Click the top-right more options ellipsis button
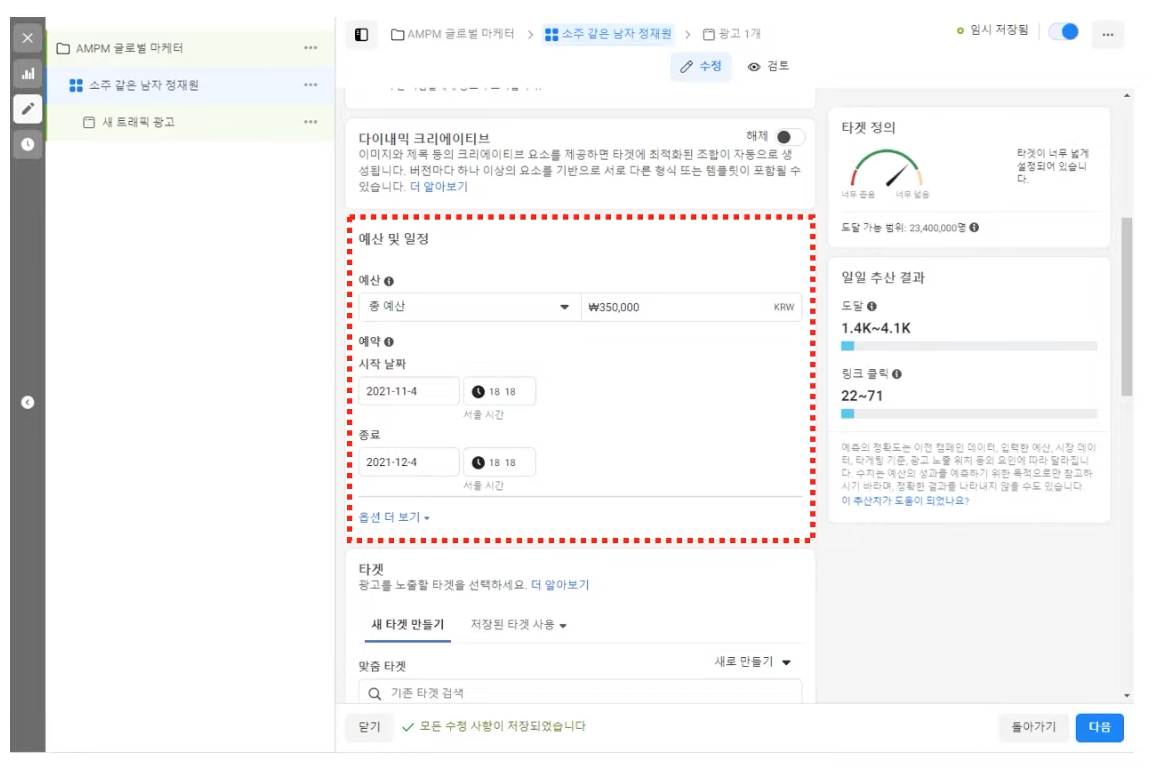The image size is (1152, 784). pos(1107,34)
